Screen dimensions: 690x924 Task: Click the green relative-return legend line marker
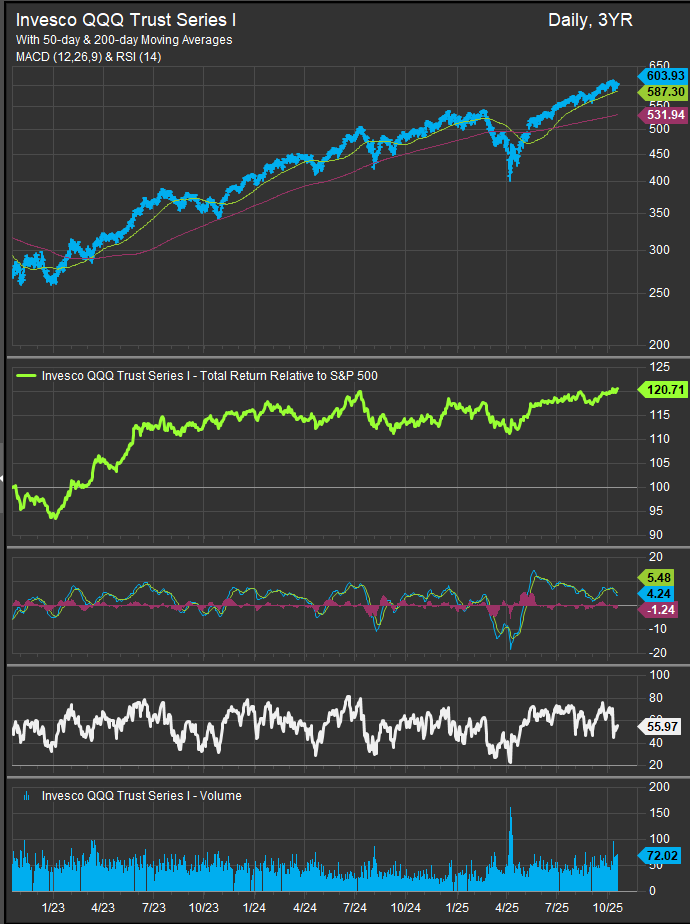(x=26, y=376)
